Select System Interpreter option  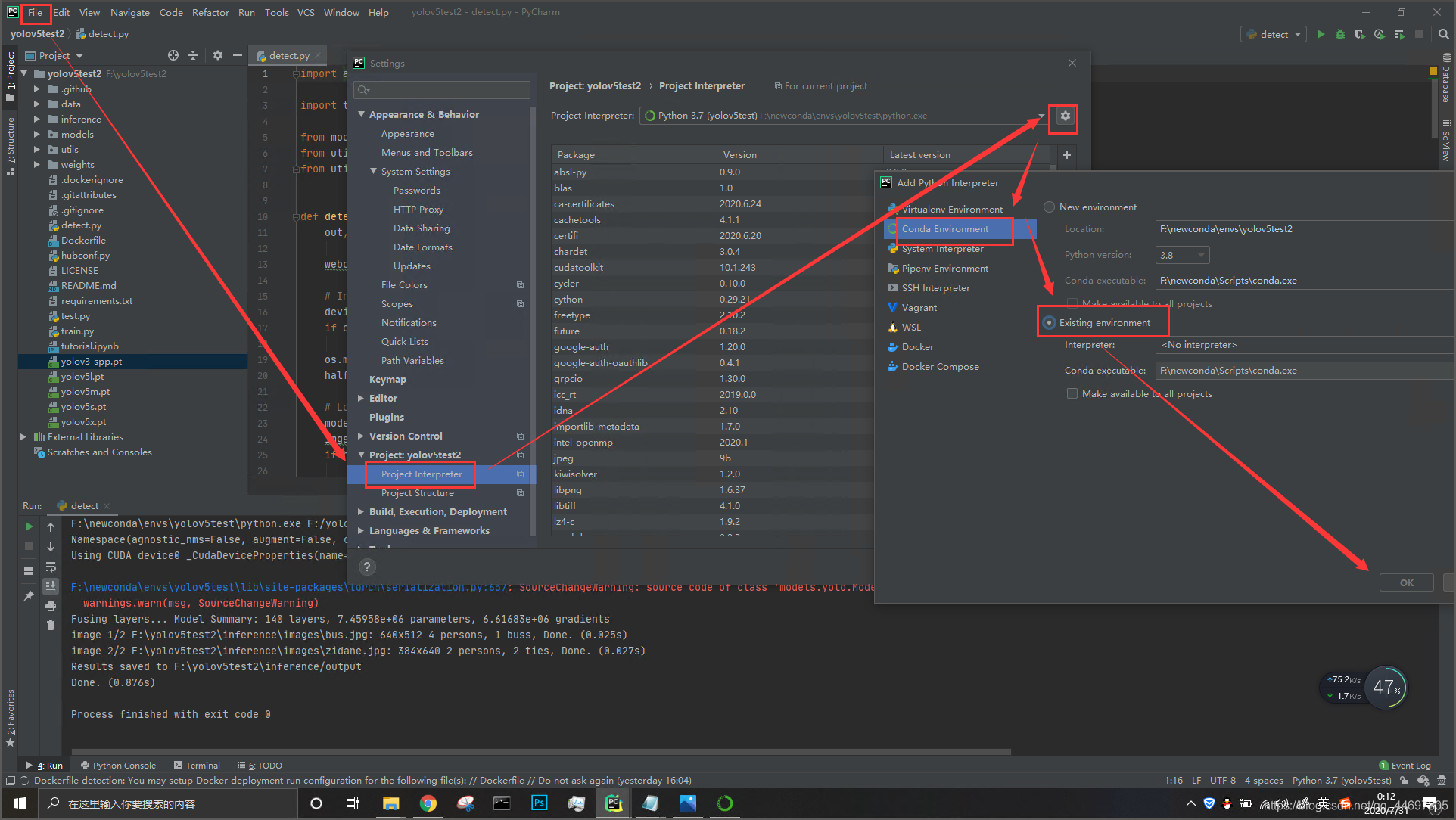(x=942, y=249)
